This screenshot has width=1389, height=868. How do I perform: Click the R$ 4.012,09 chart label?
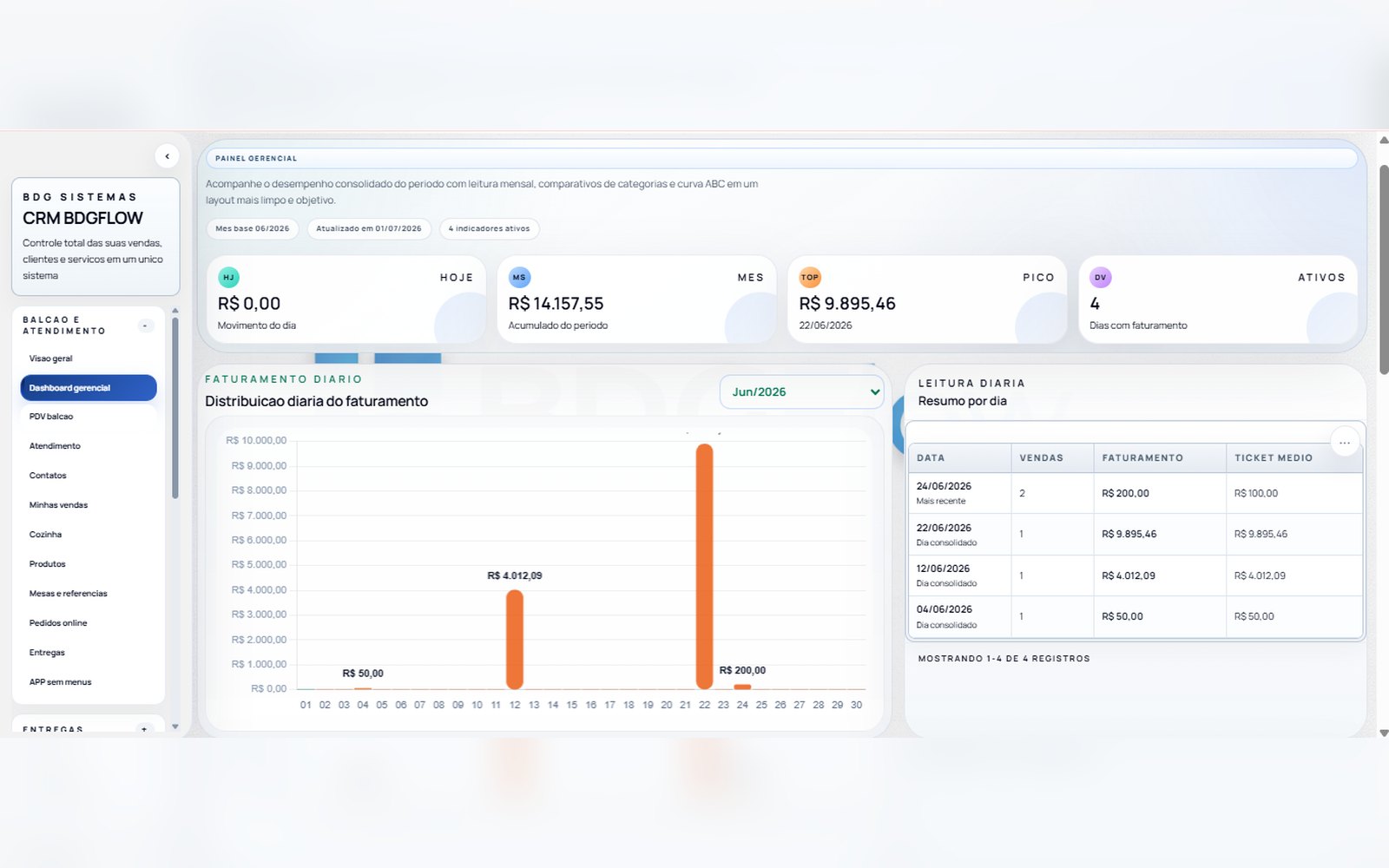click(x=515, y=575)
